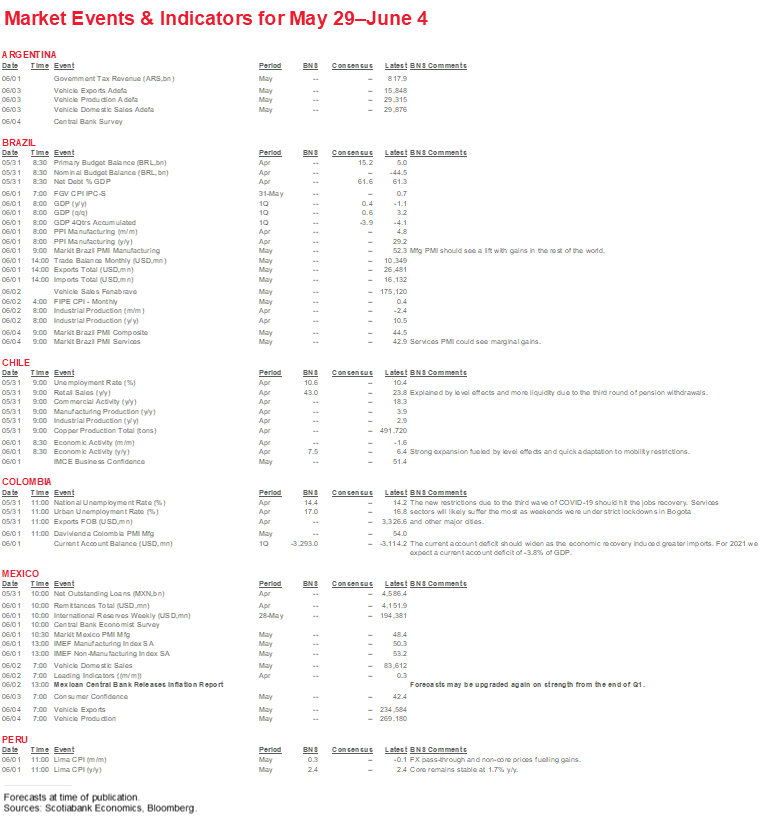Select the PERU section heading
Viewport: 765px width, 832px height.
[16, 739]
